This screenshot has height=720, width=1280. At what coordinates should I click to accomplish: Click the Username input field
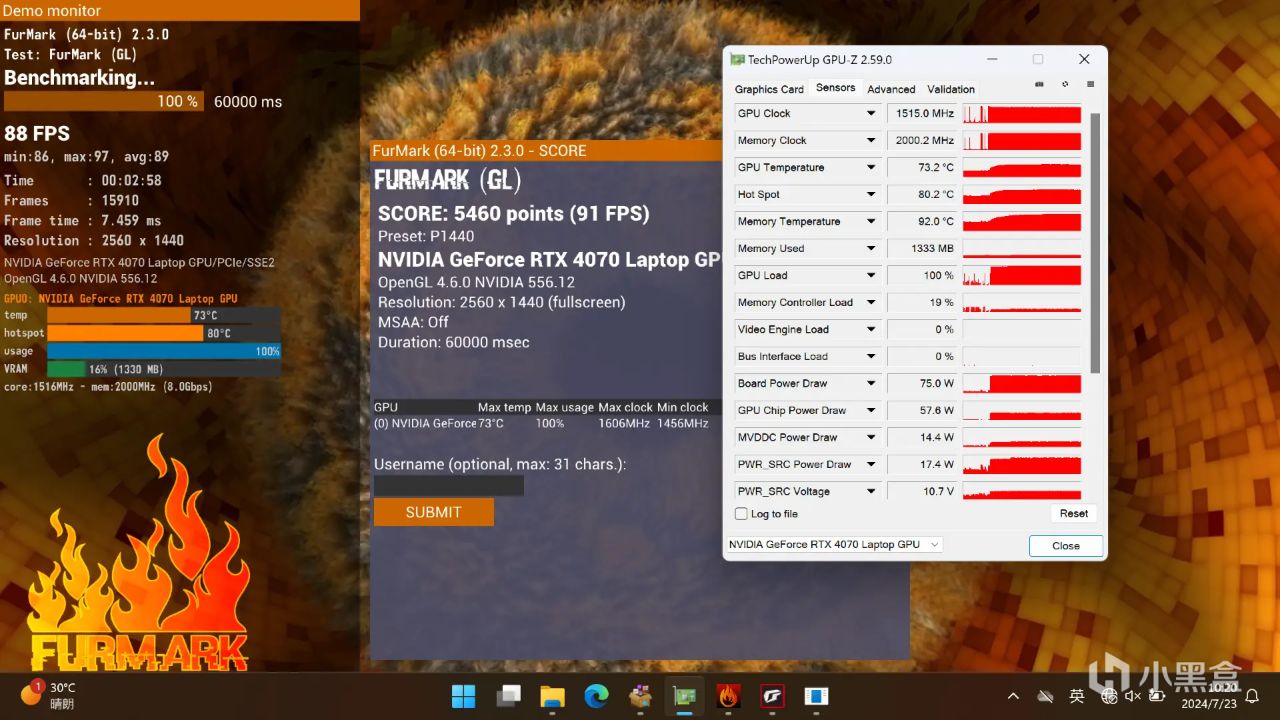pos(449,485)
